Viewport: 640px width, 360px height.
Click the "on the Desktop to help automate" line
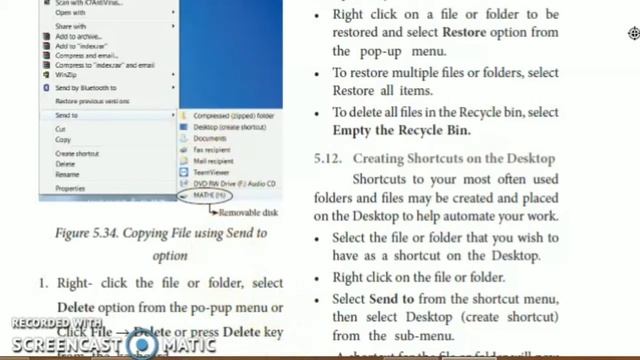(x=436, y=216)
